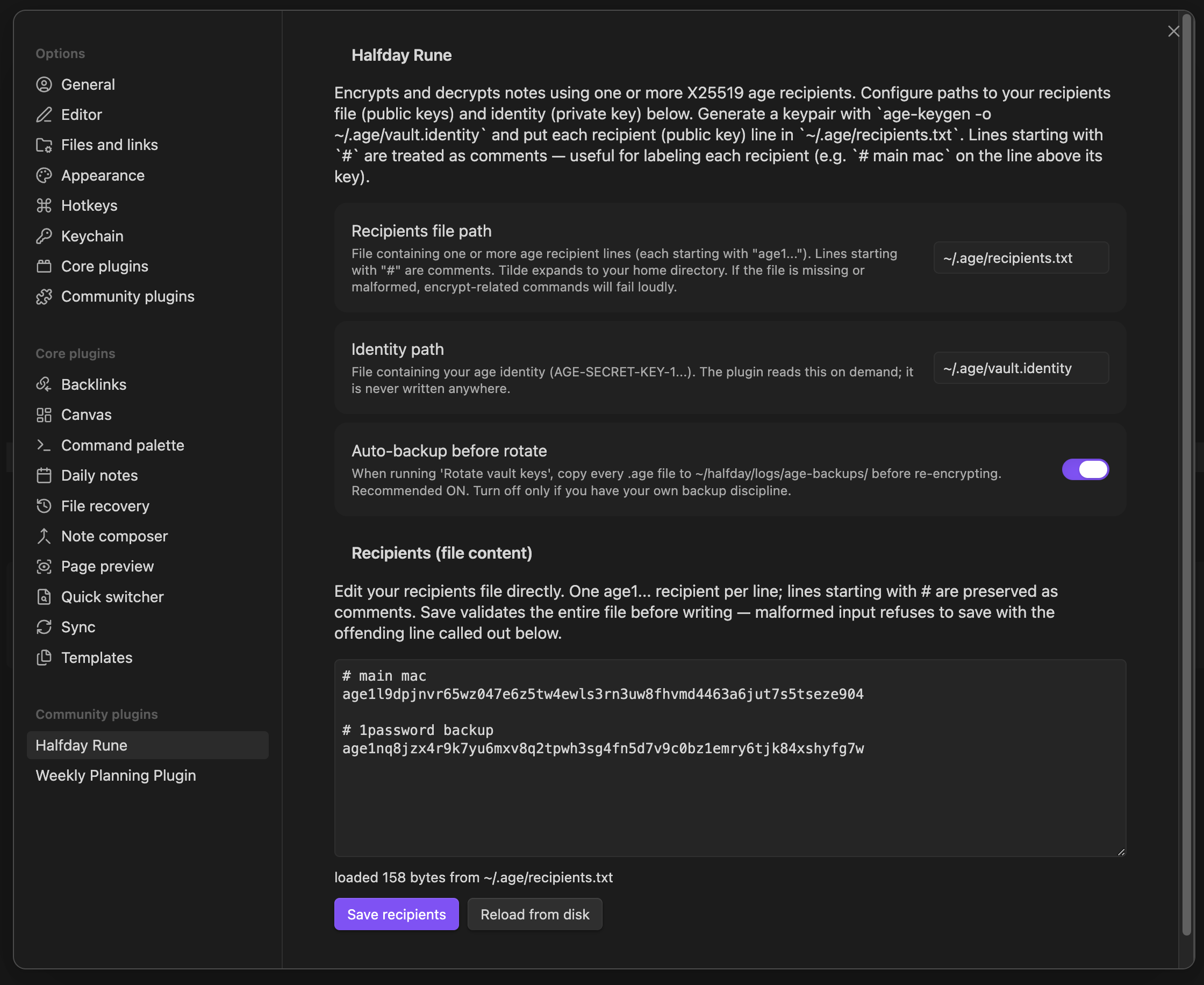Click the age1l9dpjnvr65 recipient key line

click(x=603, y=694)
